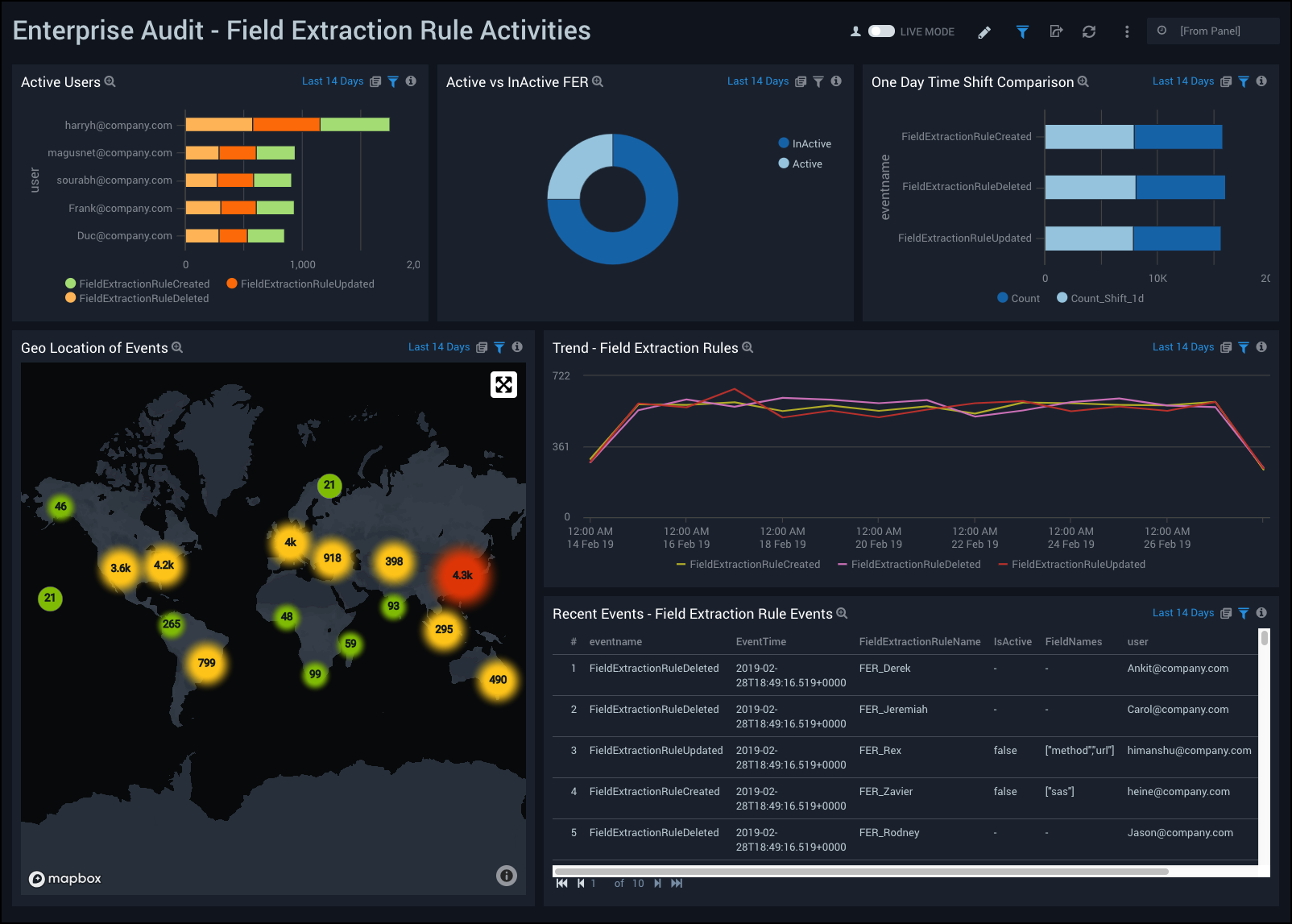Viewport: 1292px width, 924px height.
Task: Open Active Users panel magnifier icon
Action: tap(110, 82)
